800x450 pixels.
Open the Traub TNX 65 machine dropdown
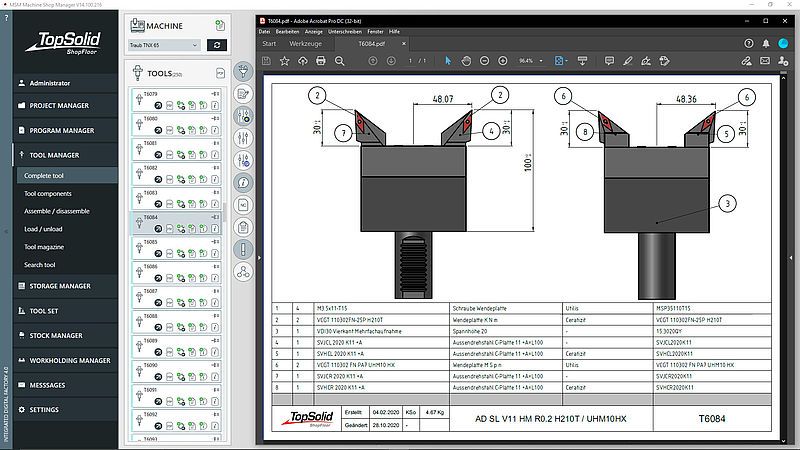pyautogui.click(x=165, y=45)
